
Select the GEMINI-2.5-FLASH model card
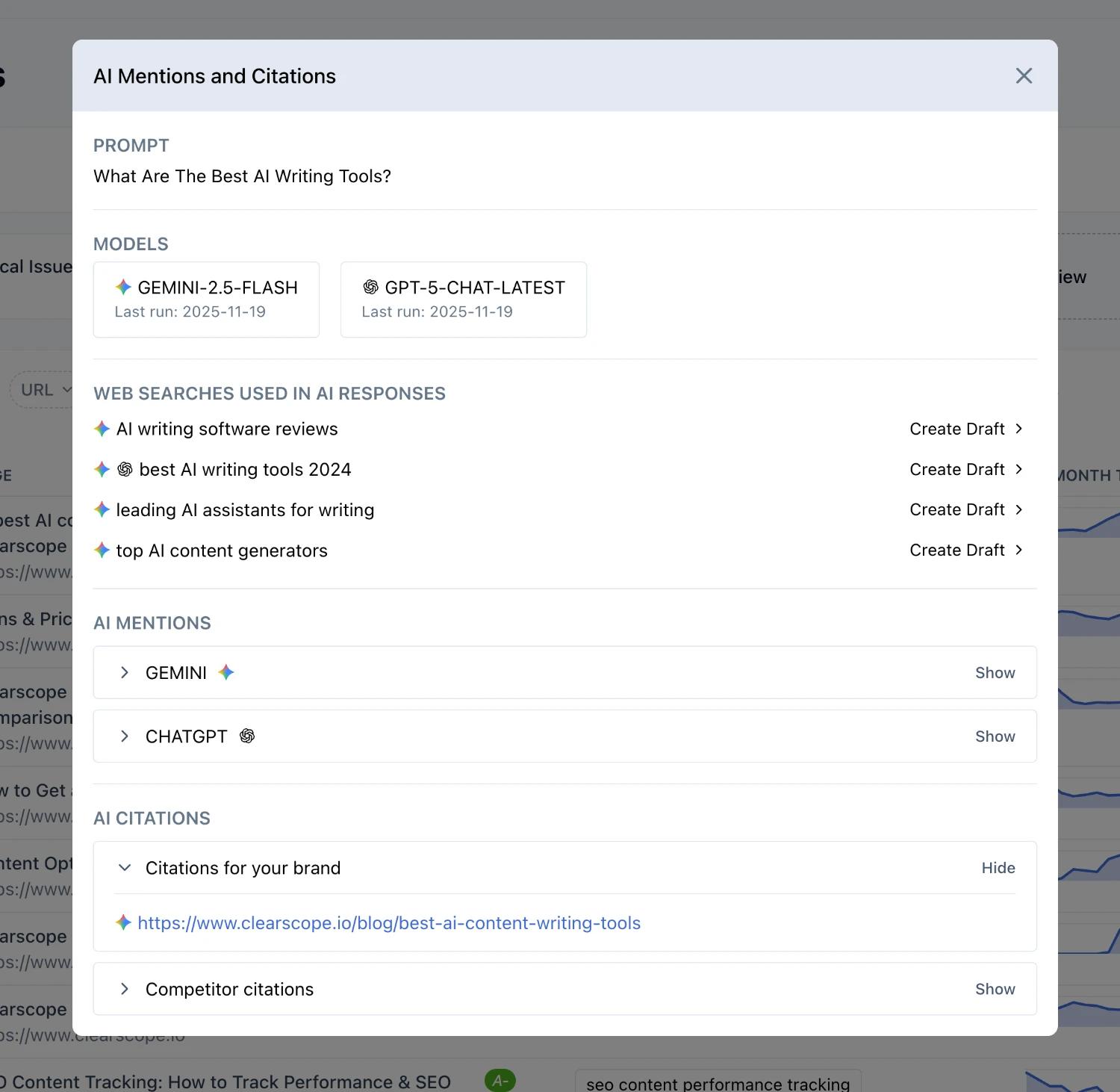click(x=206, y=300)
